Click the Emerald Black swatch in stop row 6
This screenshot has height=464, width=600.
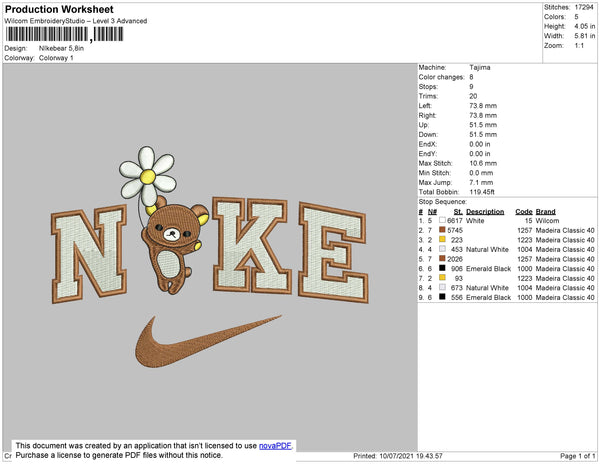point(442,268)
